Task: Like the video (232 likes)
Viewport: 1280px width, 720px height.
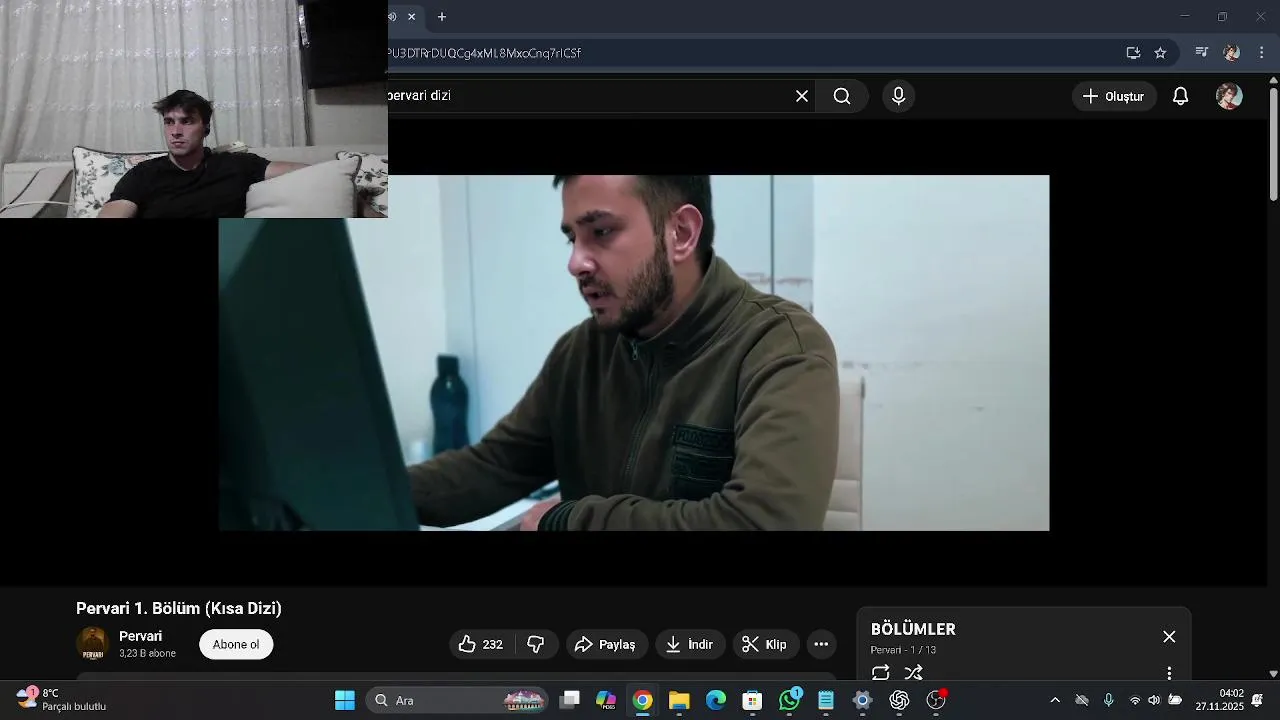Action: coord(482,645)
